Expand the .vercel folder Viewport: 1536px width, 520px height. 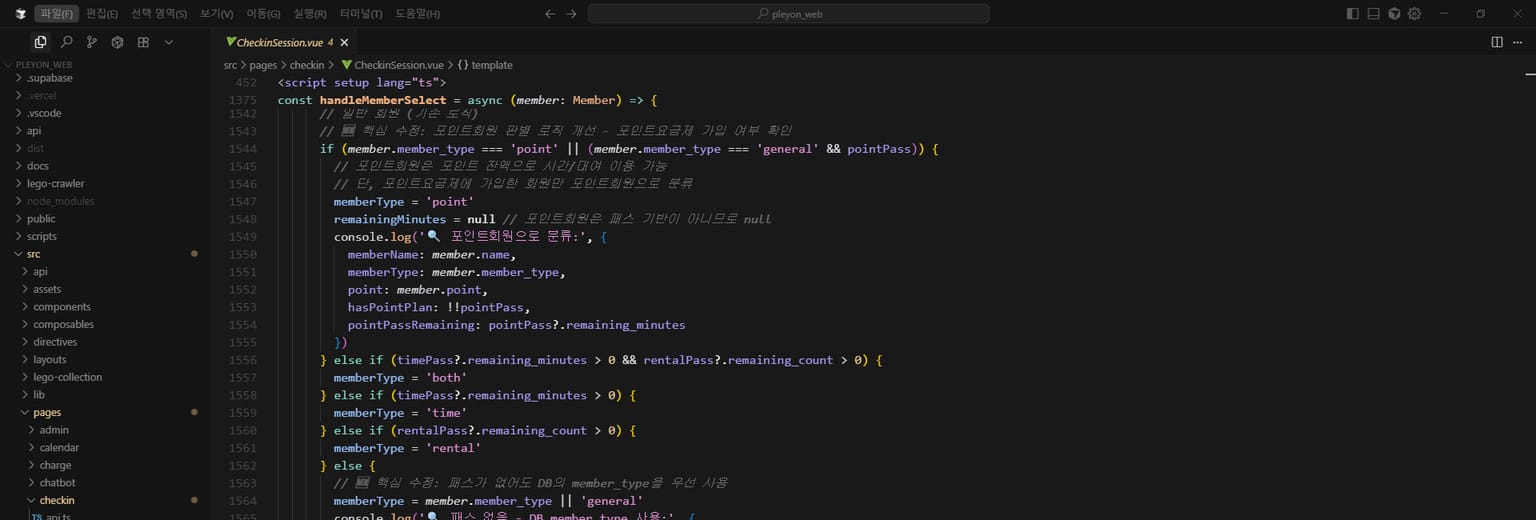point(105,96)
